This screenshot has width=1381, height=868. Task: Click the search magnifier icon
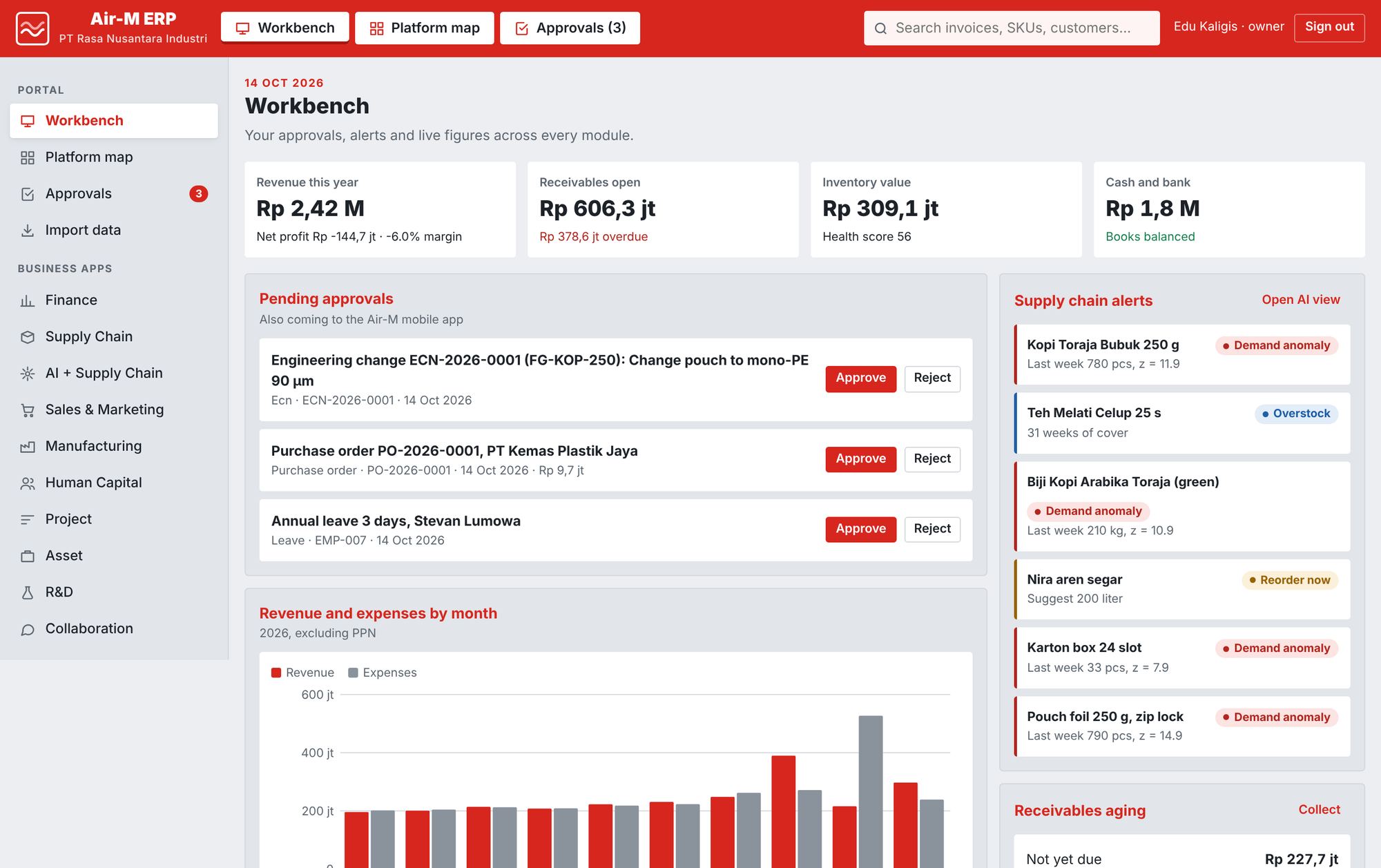point(880,28)
